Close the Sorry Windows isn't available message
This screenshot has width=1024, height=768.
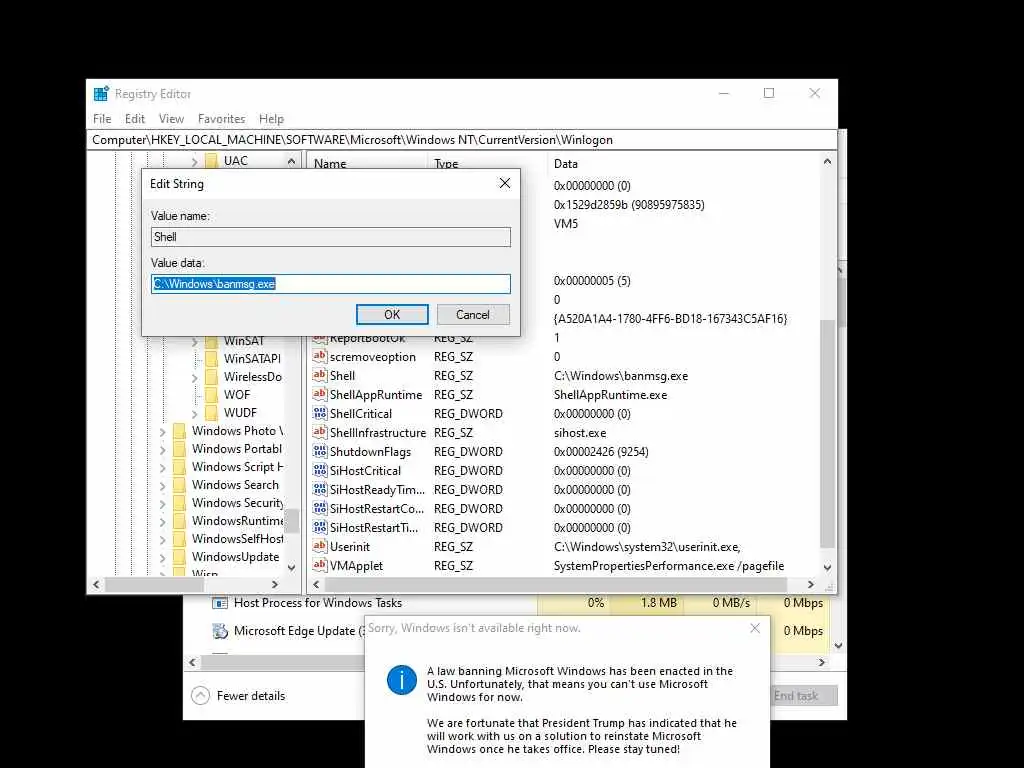(x=755, y=628)
